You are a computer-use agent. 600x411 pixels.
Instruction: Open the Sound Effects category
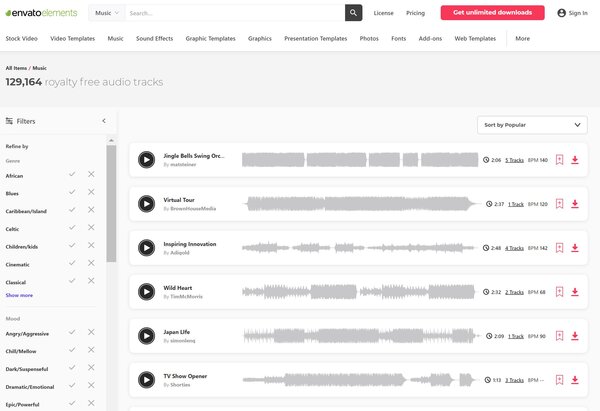(155, 38)
